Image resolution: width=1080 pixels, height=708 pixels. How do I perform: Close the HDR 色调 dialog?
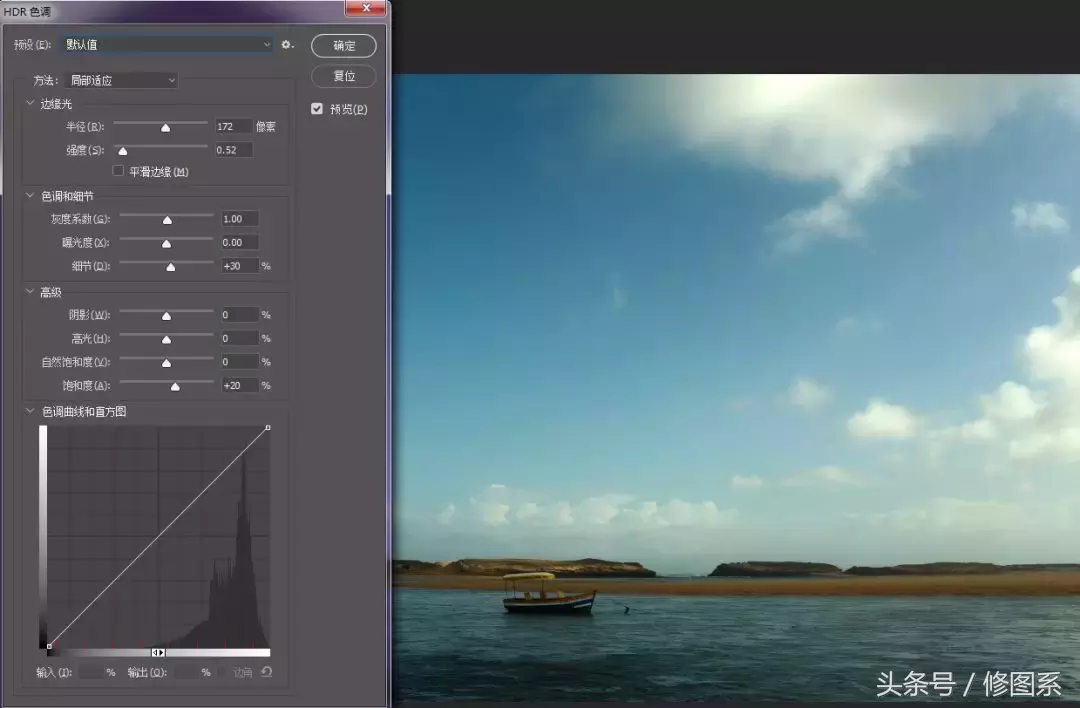tap(366, 8)
